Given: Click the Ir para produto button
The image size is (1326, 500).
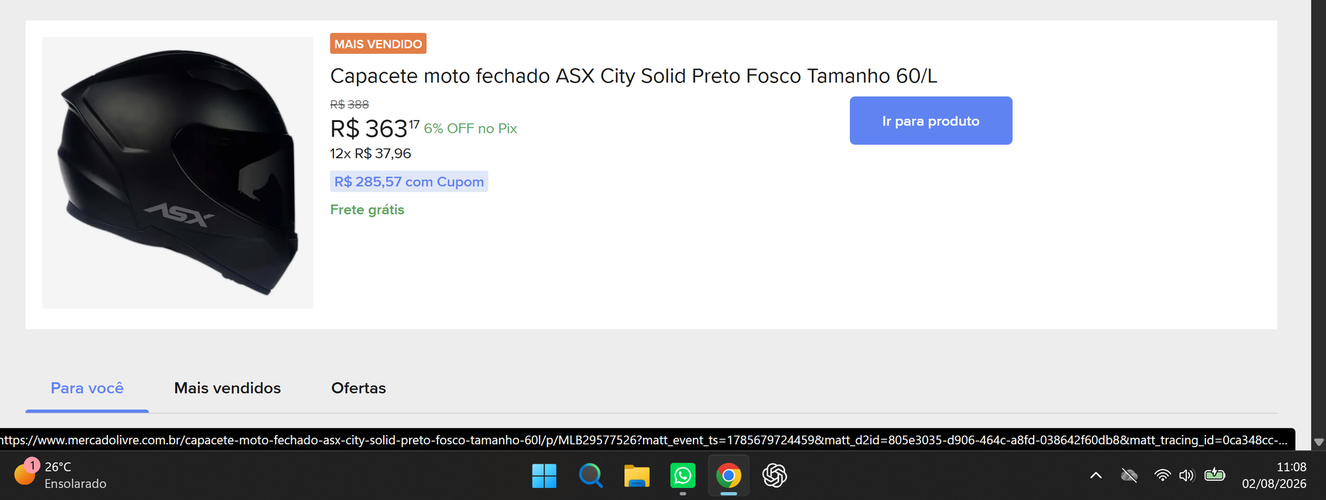Looking at the screenshot, I should [x=931, y=120].
